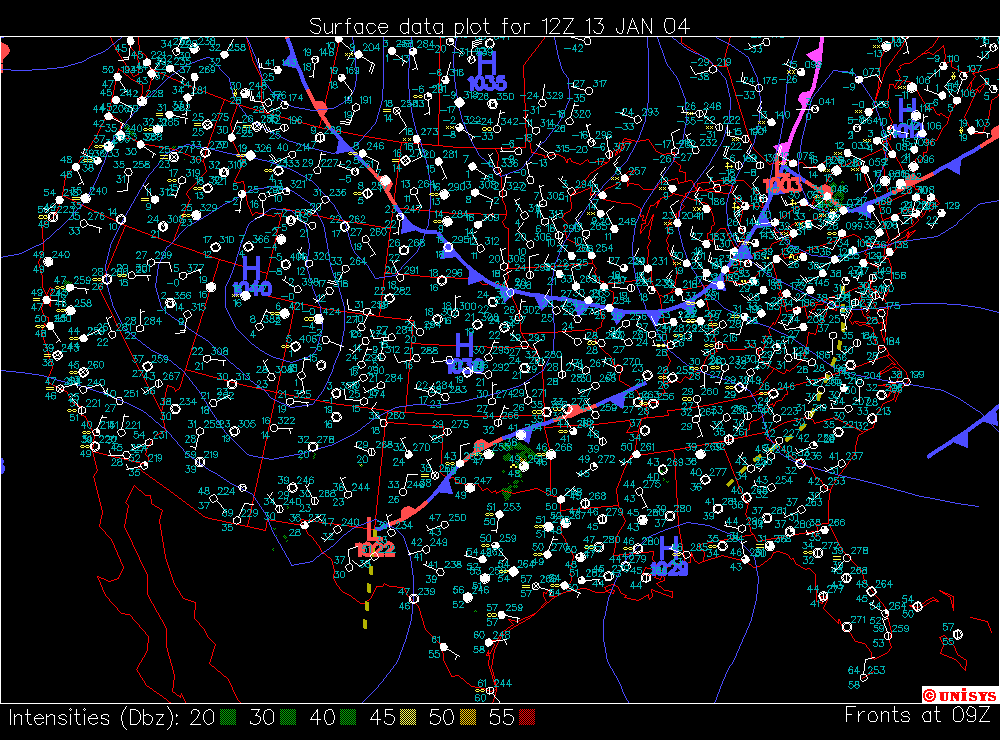The image size is (1000, 740).
Task: Click the 1035 pressure value
Action: (x=487, y=83)
